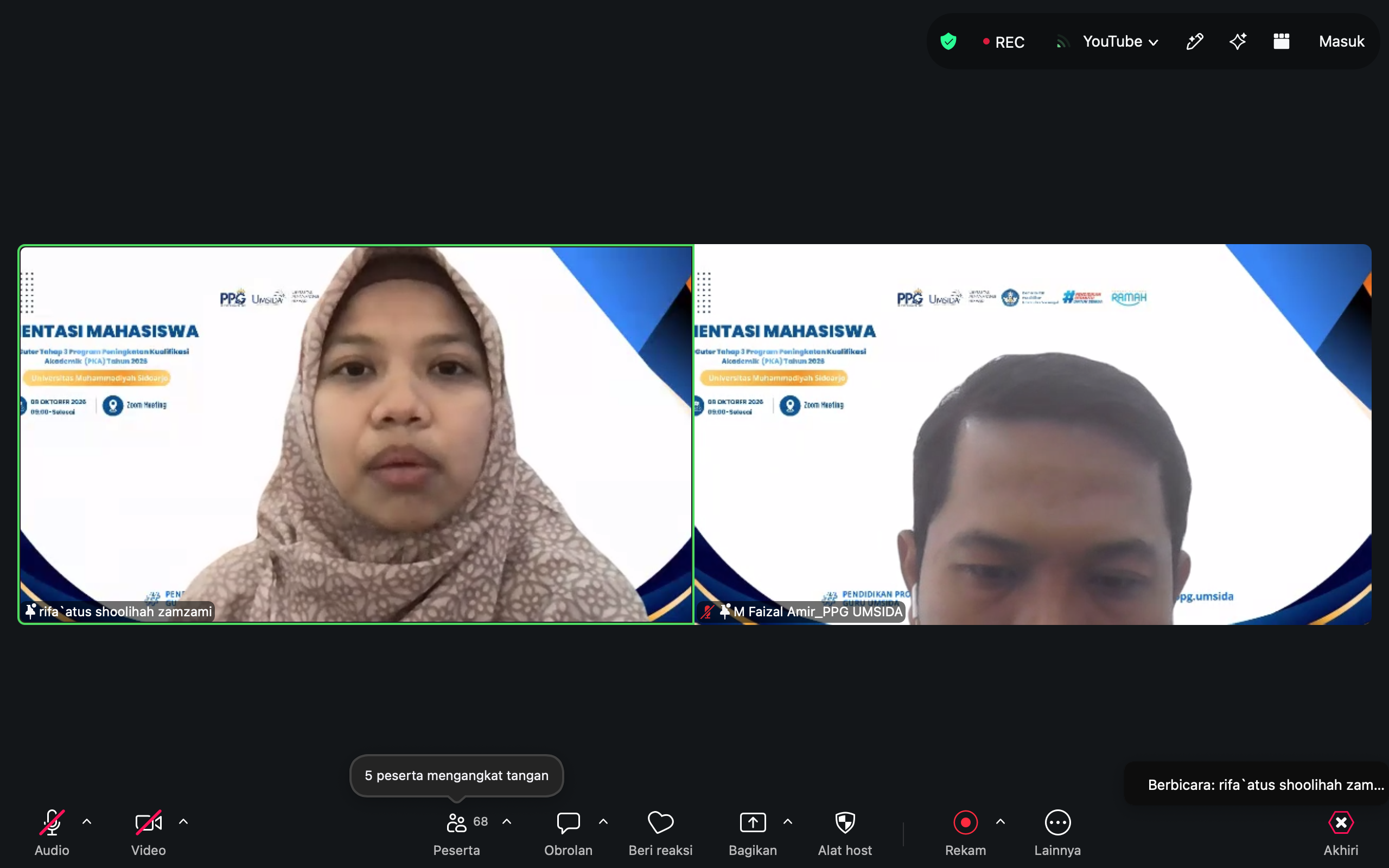Image resolution: width=1389 pixels, height=868 pixels.
Task: Click the REC recording indicator
Action: [x=1003, y=42]
